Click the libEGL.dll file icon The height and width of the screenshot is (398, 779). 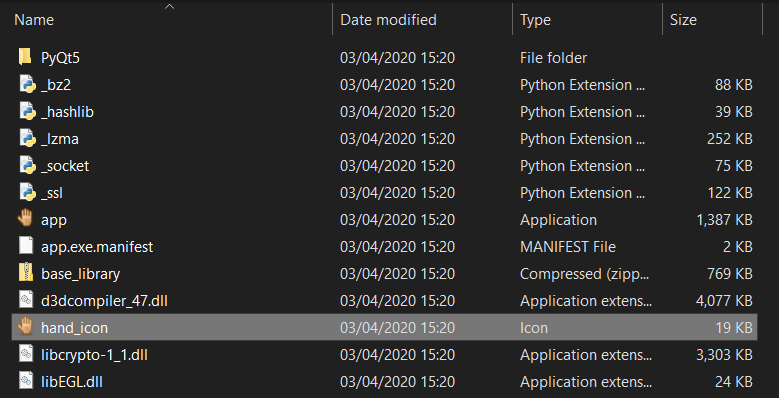pyautogui.click(x=25, y=381)
